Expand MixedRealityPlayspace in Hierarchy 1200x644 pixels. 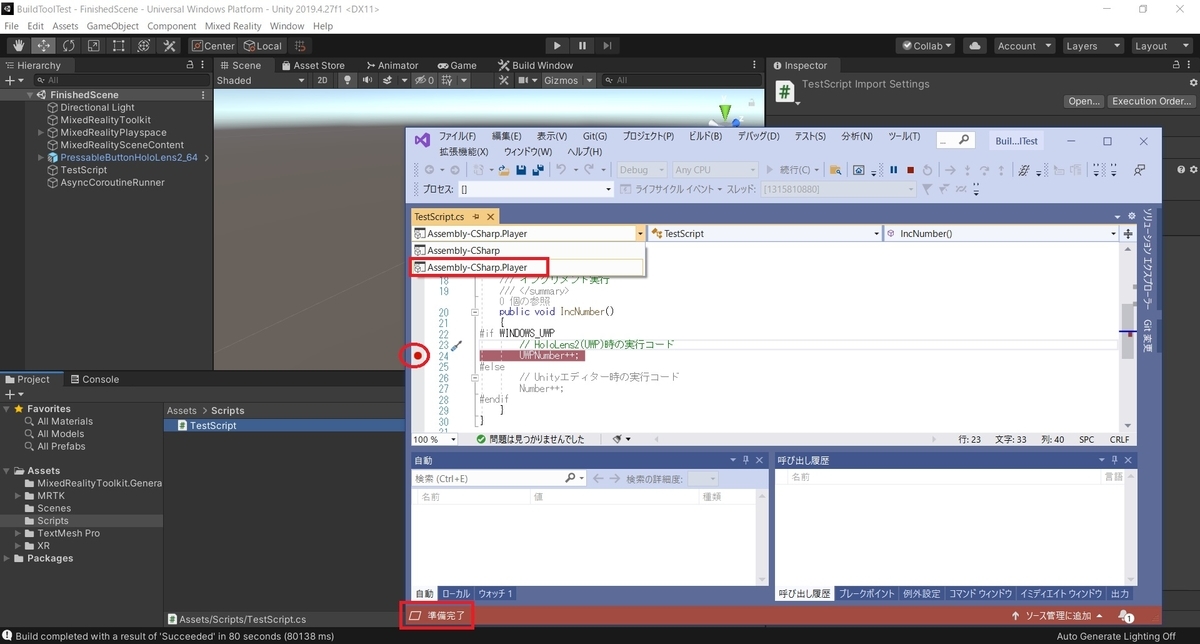pyautogui.click(x=41, y=132)
